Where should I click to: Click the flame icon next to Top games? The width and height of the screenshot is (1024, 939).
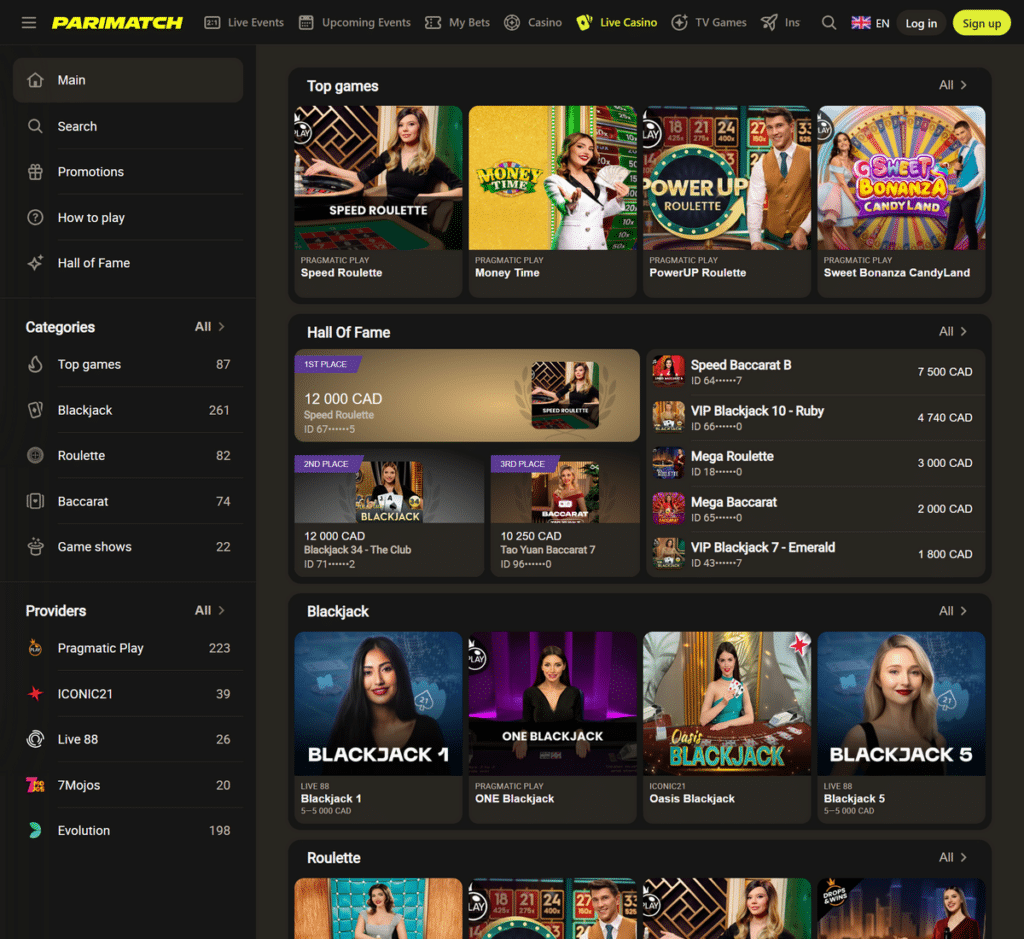[36, 364]
